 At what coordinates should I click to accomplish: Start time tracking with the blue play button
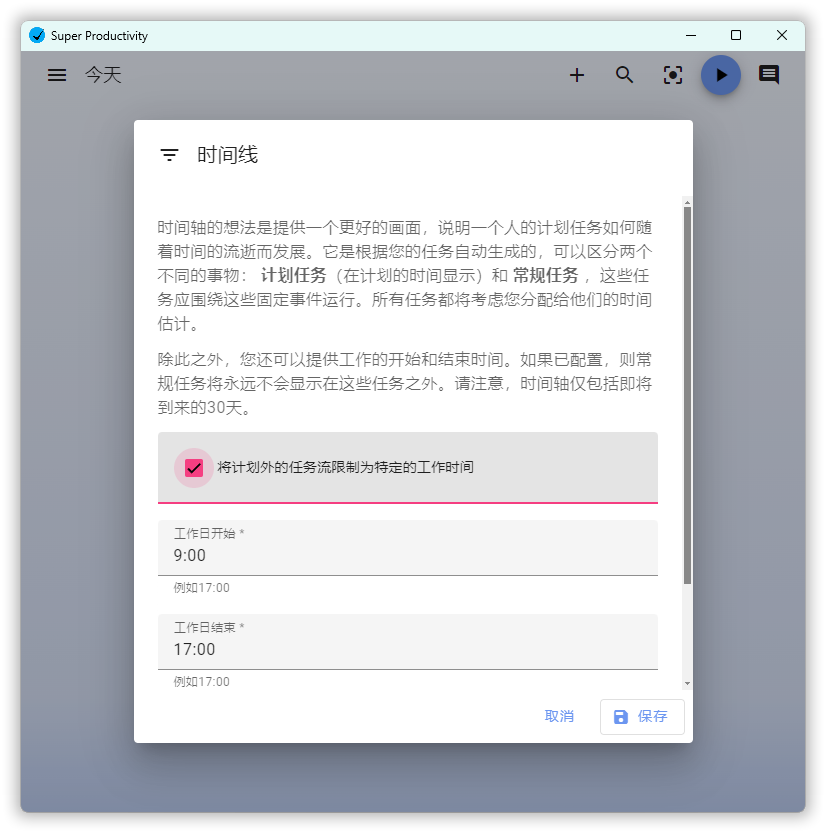click(721, 75)
